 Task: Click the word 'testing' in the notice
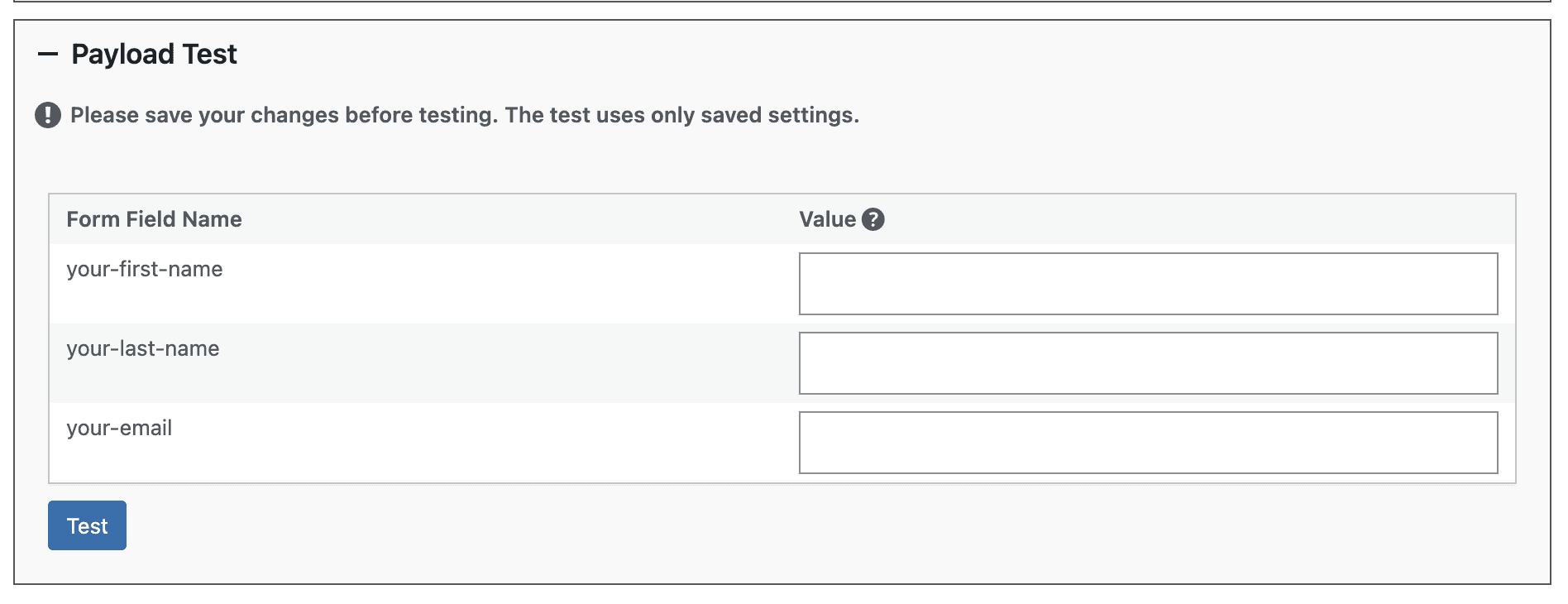pyautogui.click(x=457, y=115)
